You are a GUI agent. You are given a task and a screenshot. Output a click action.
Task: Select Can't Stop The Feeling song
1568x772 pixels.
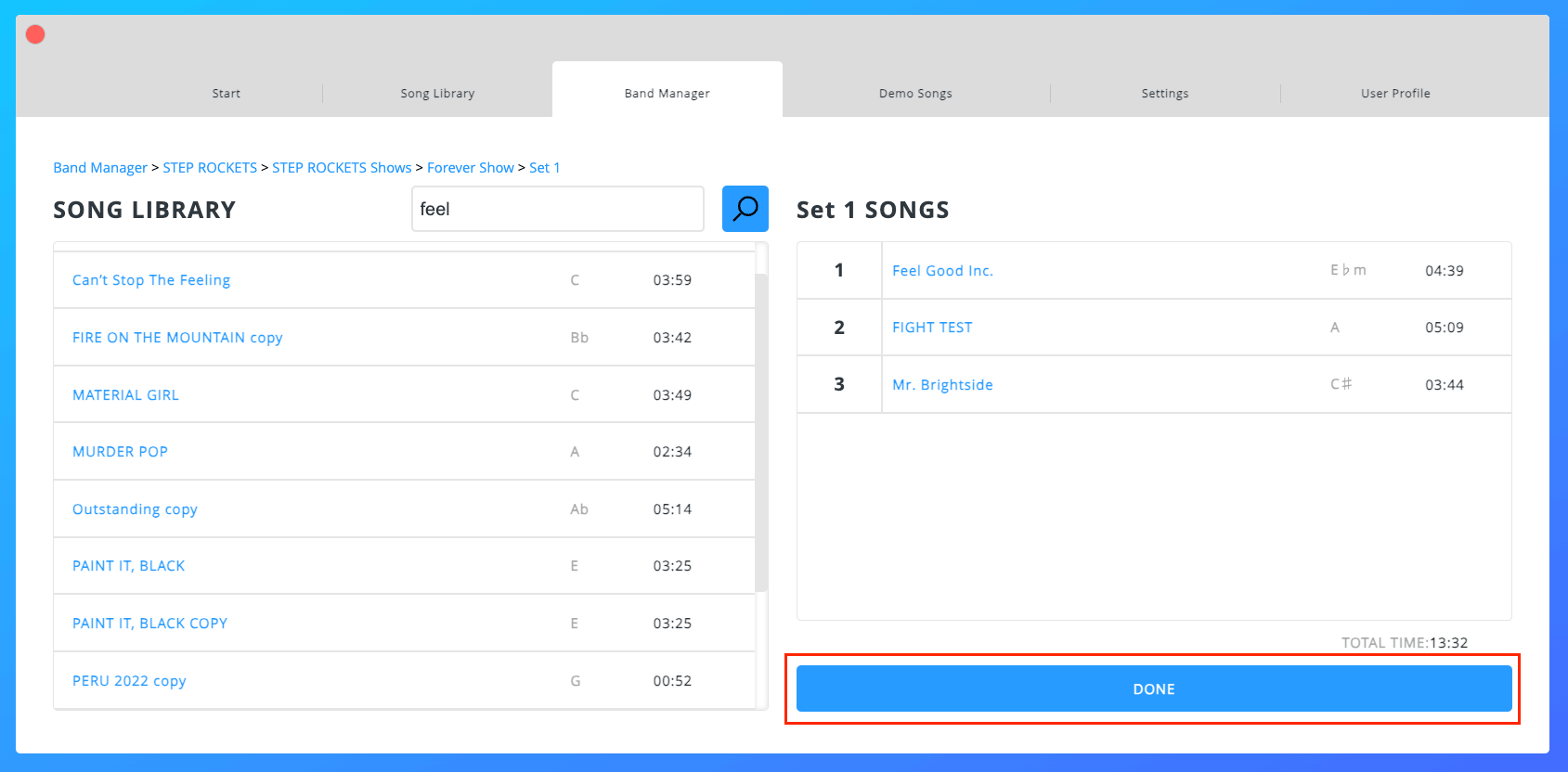point(151,280)
